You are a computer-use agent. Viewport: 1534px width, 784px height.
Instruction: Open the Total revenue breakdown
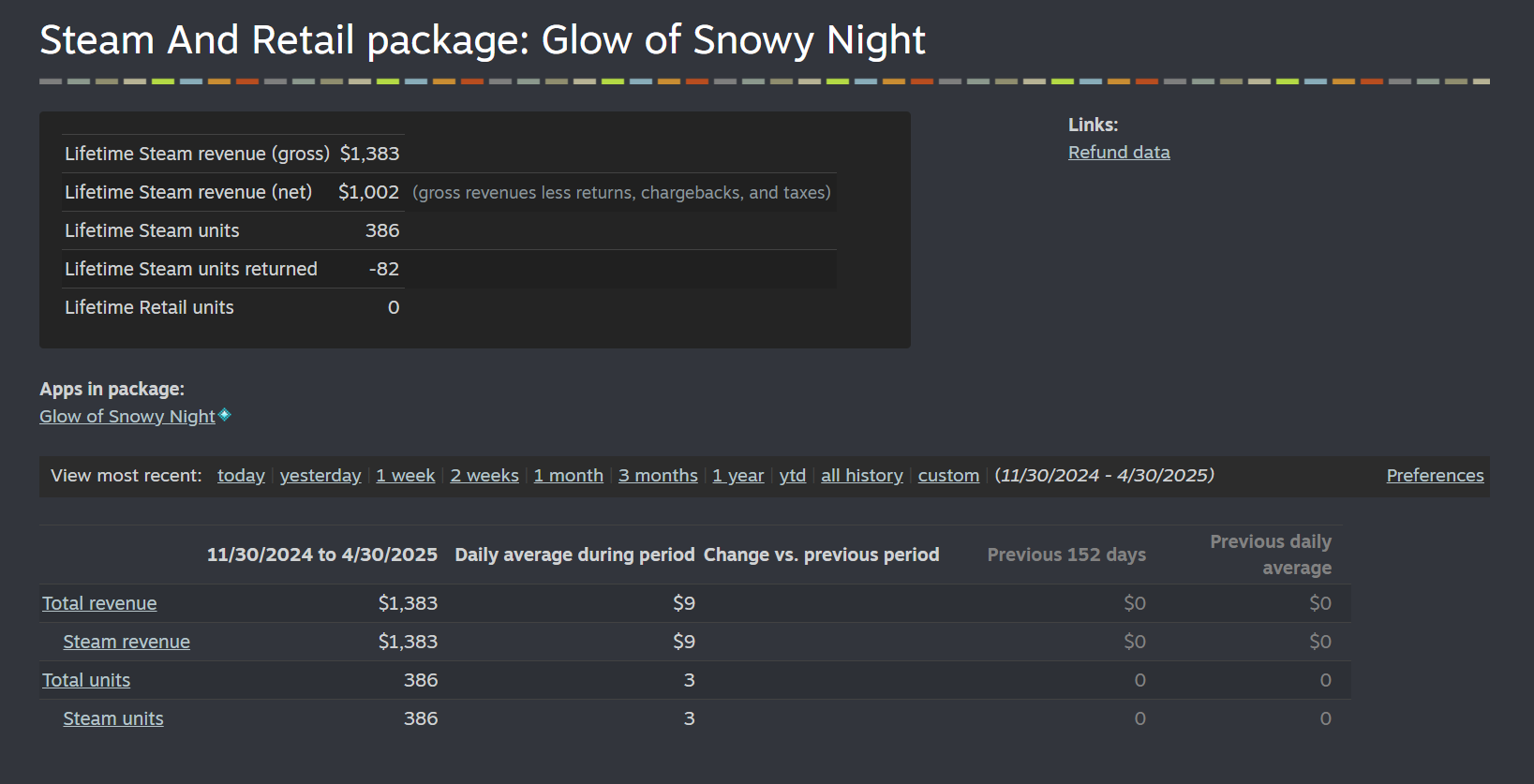99,604
